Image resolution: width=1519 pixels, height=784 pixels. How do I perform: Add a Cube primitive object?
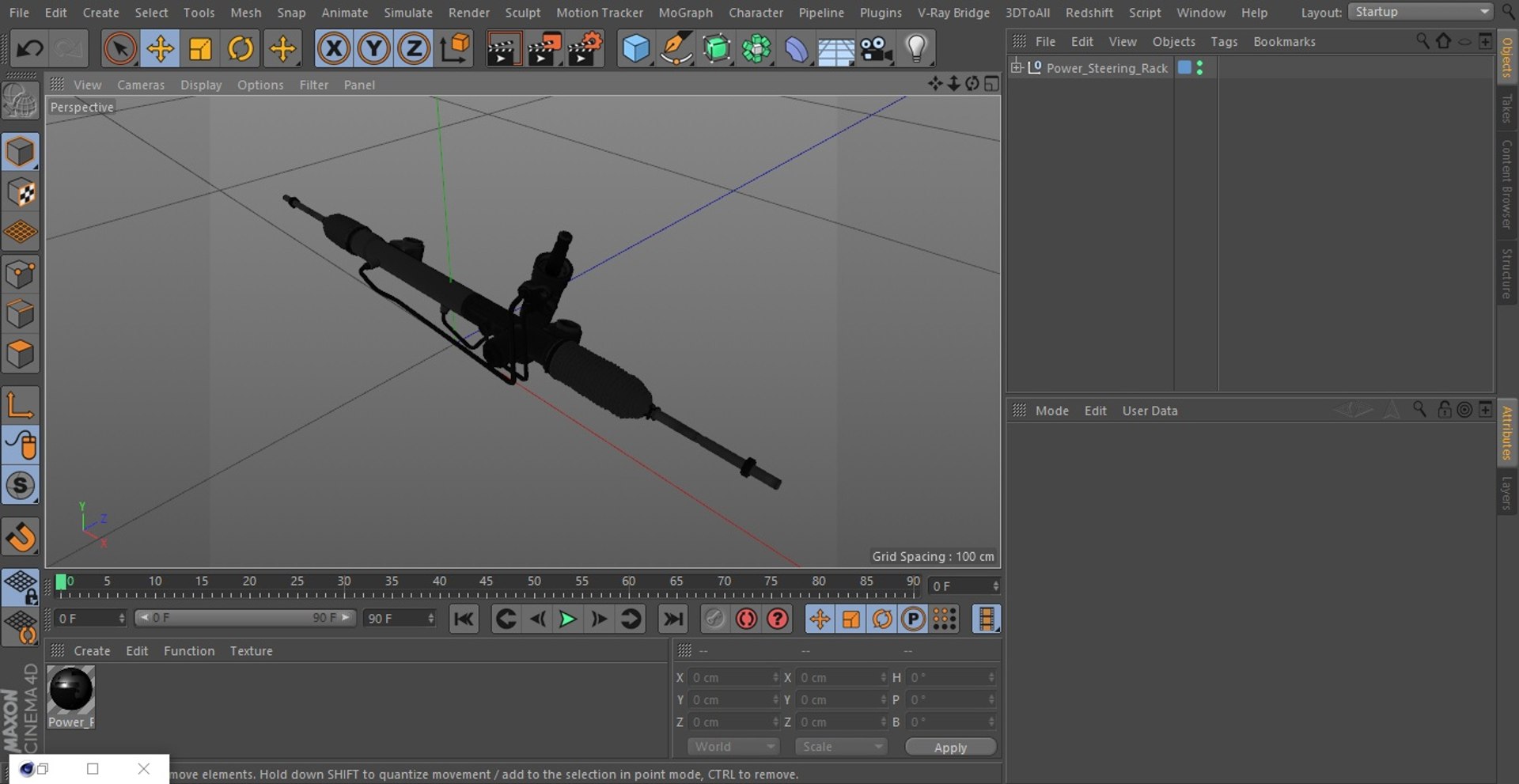point(636,49)
